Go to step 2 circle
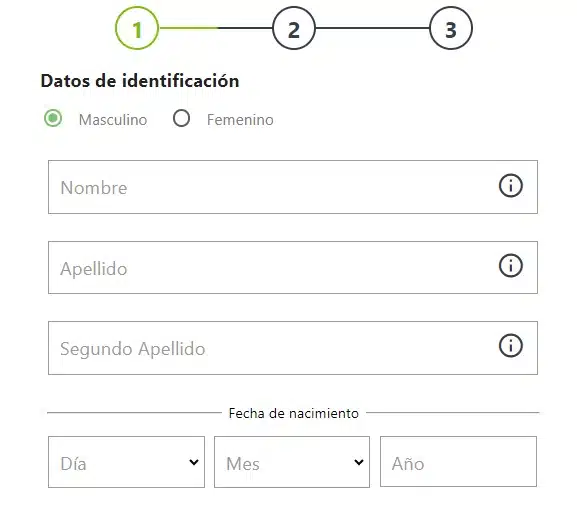This screenshot has width=577, height=523. 294,28
